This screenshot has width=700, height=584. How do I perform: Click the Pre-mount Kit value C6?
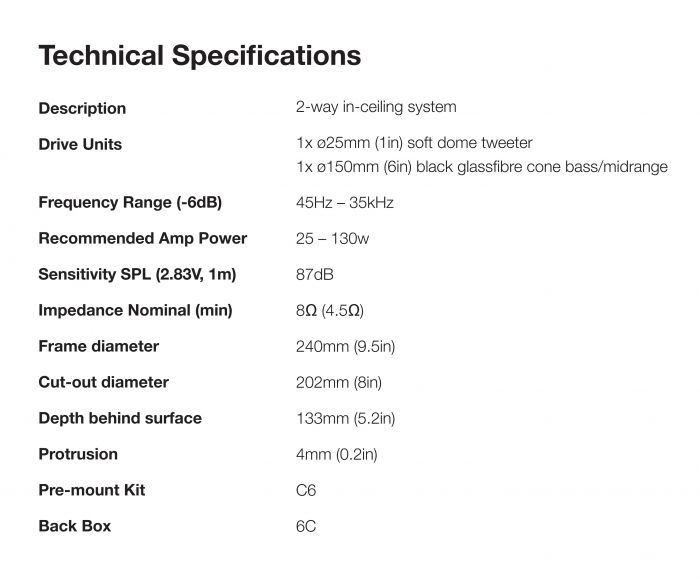point(306,490)
